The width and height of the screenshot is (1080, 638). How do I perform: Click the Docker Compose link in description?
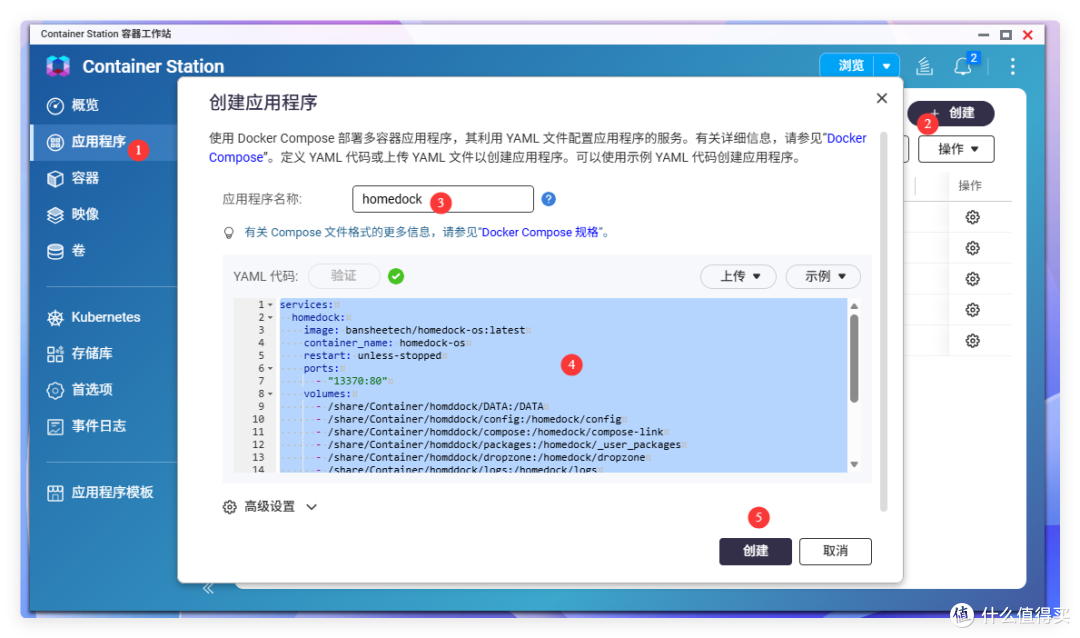pyautogui.click(x=847, y=138)
